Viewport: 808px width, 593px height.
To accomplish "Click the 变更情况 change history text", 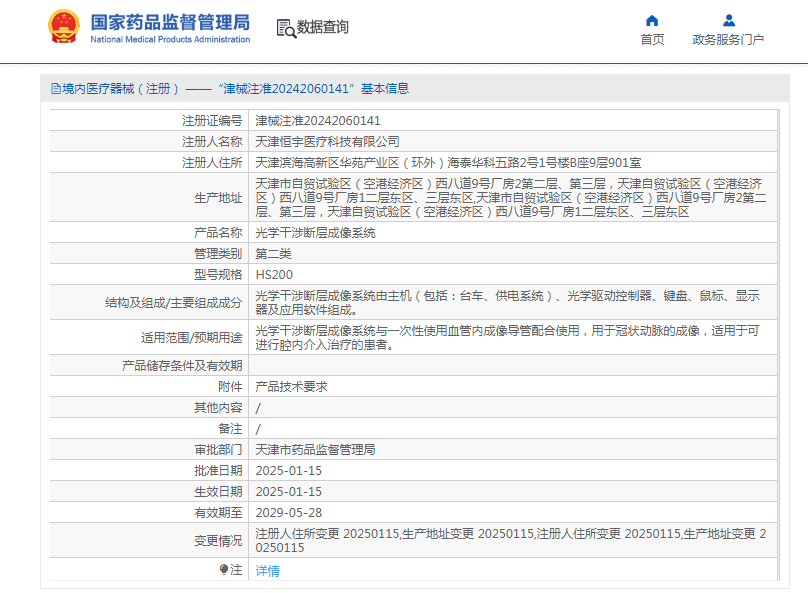I will coord(511,540).
